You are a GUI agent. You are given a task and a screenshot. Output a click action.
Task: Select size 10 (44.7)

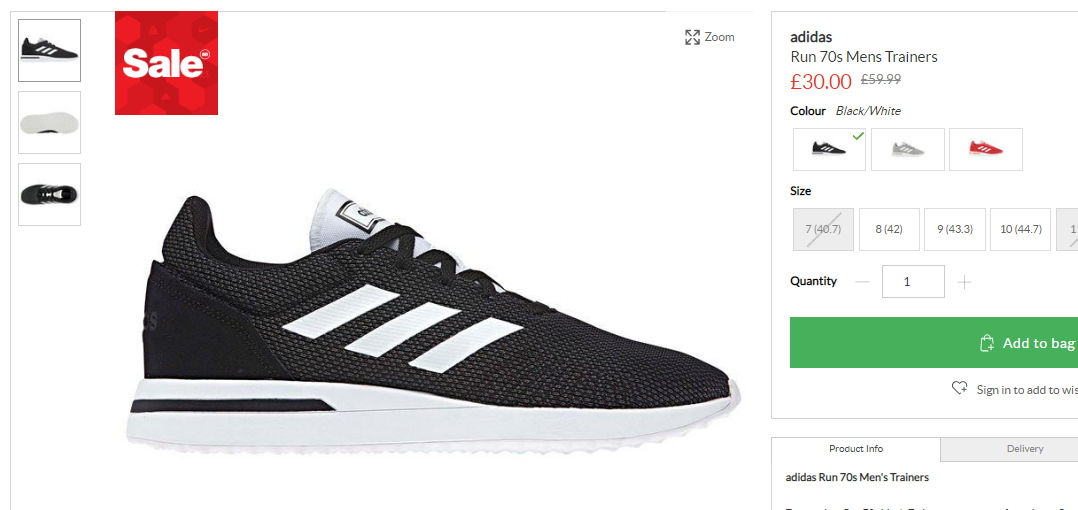(x=1020, y=230)
